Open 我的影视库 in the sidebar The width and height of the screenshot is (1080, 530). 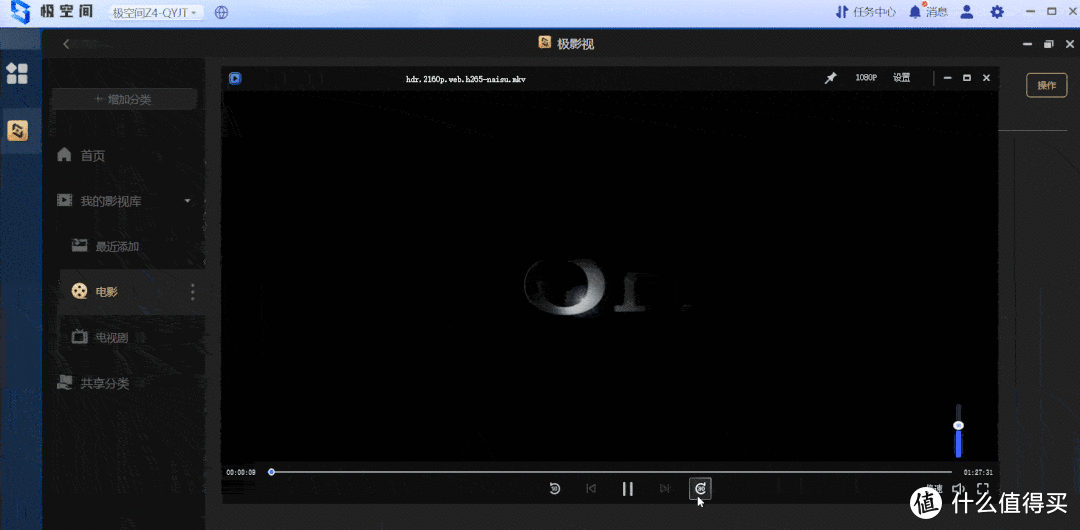pyautogui.click(x=112, y=201)
